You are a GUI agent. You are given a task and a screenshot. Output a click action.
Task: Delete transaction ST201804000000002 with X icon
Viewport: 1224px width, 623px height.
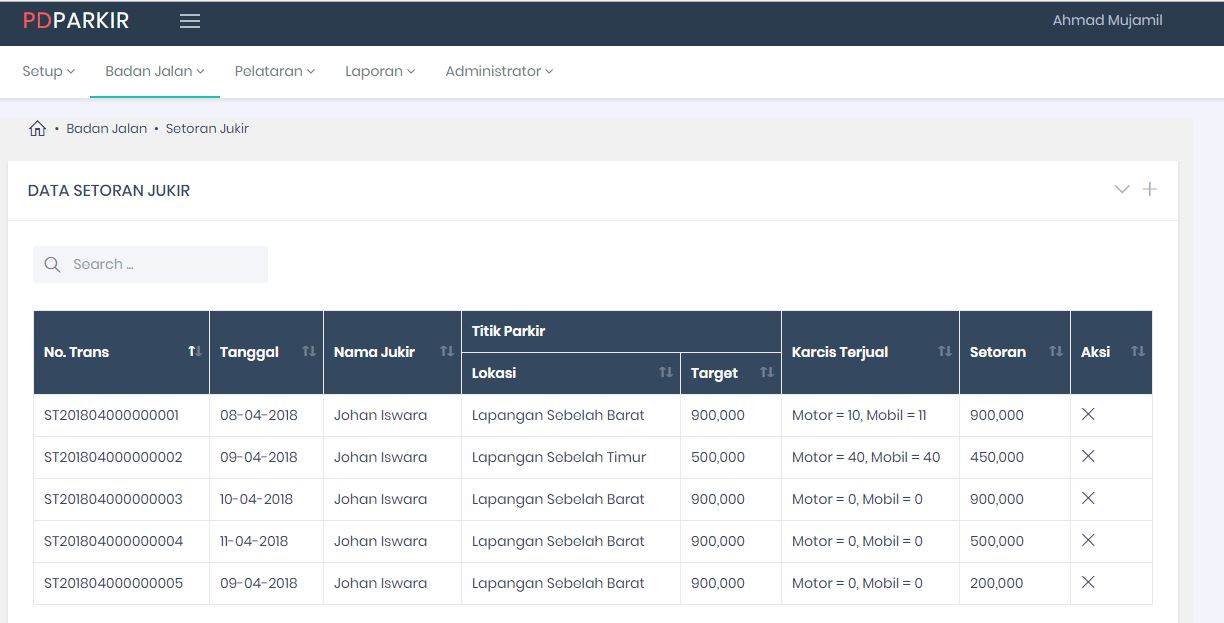point(1088,456)
